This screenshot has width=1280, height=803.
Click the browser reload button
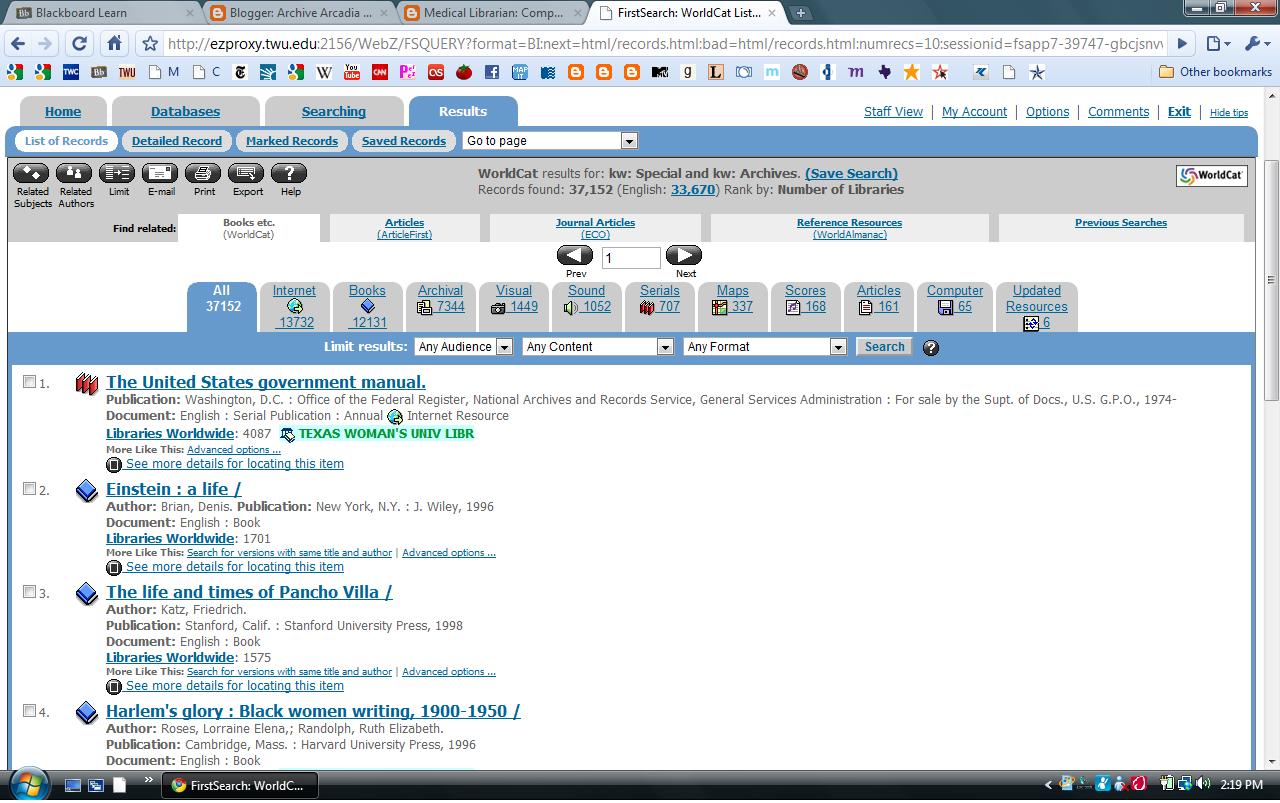[80, 43]
